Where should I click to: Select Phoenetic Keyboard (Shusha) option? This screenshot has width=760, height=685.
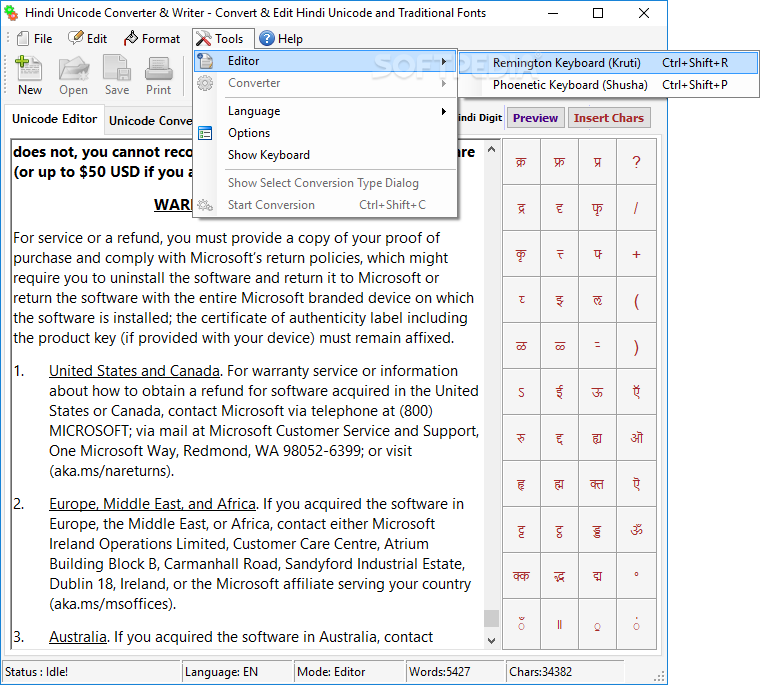coord(609,85)
